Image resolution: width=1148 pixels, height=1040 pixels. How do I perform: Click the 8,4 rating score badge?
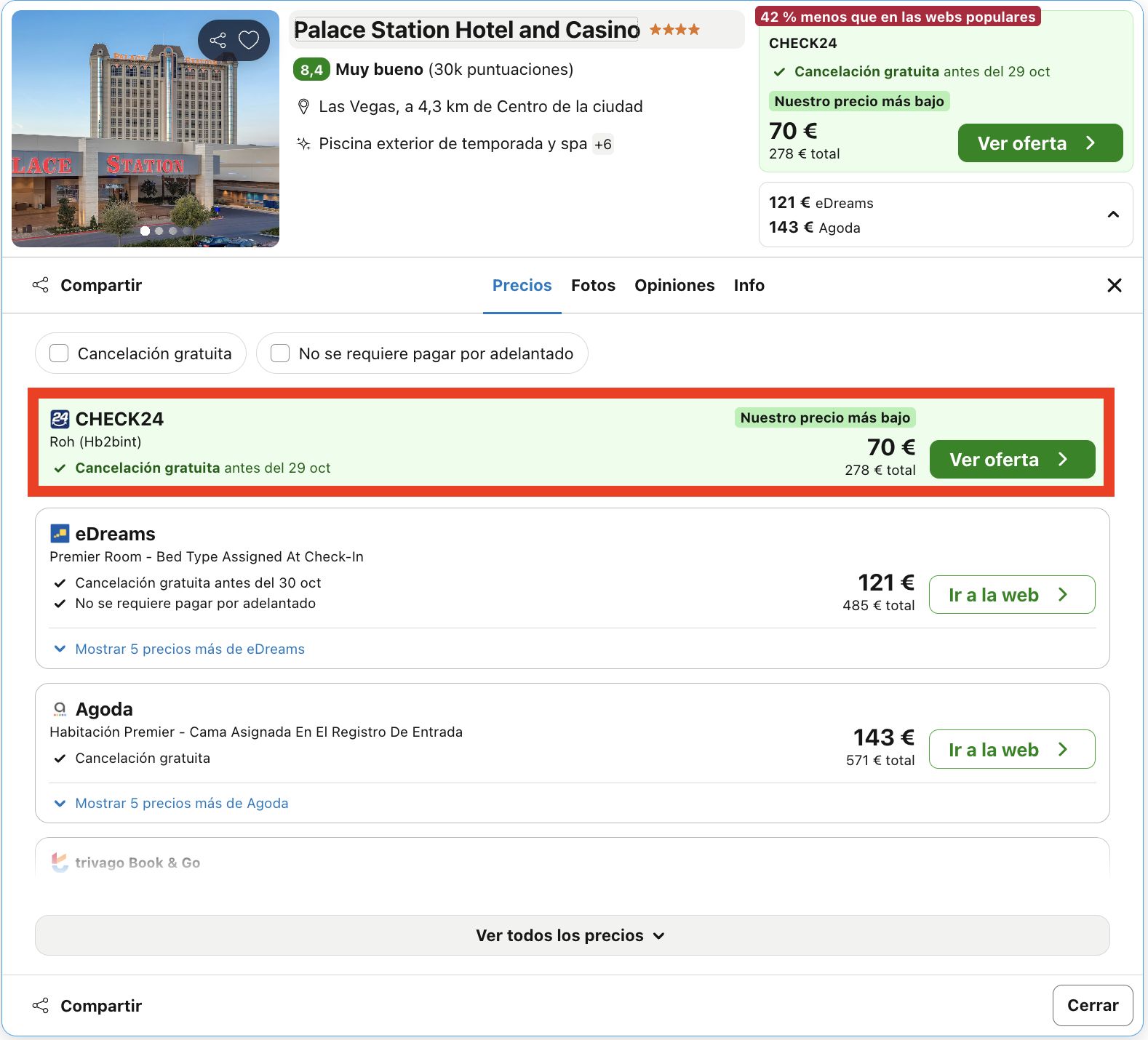(311, 70)
